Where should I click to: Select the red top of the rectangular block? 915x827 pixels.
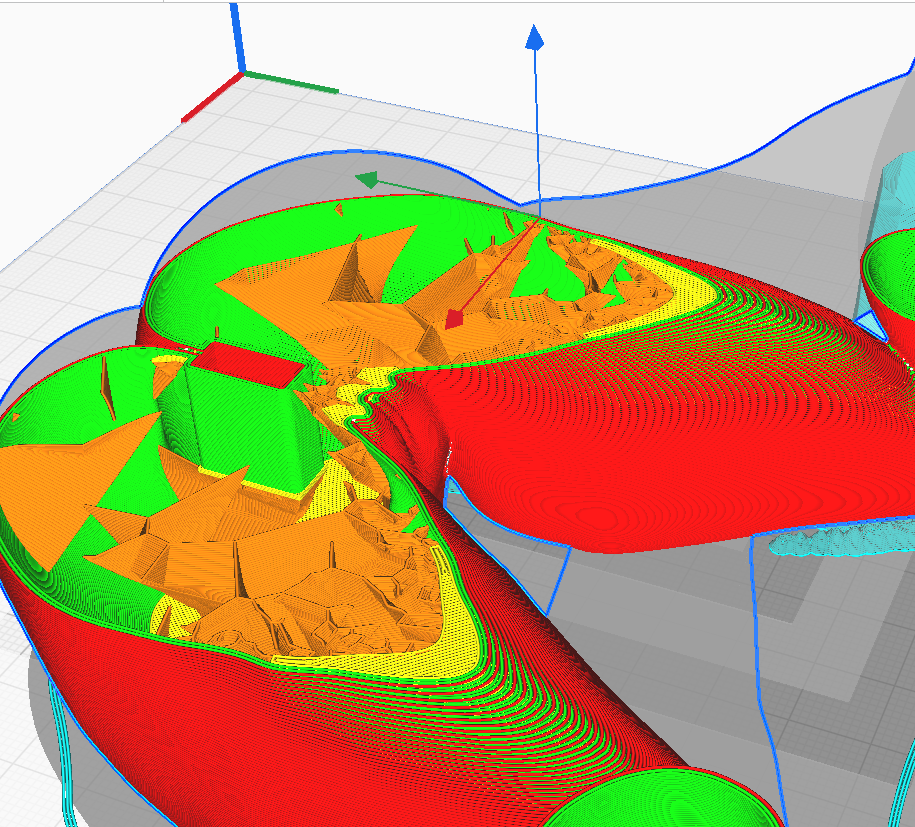pyautogui.click(x=247, y=363)
